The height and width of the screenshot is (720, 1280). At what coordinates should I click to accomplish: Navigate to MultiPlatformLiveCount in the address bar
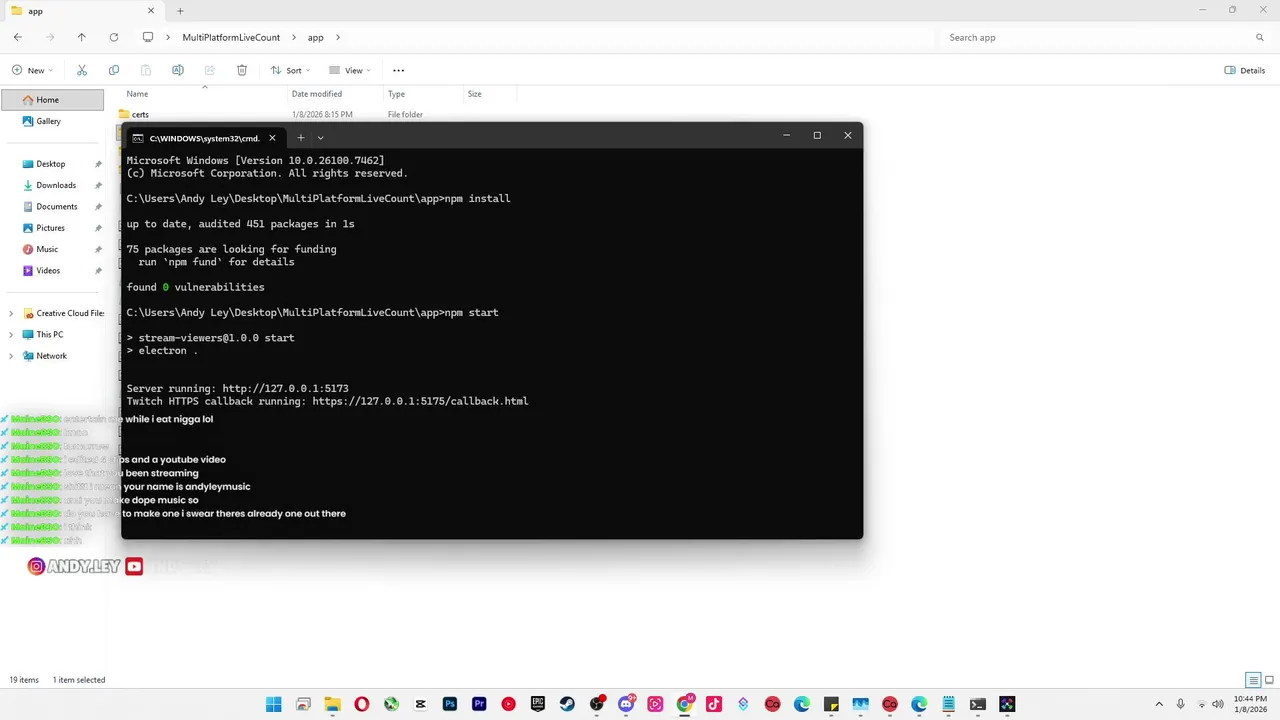pyautogui.click(x=231, y=37)
